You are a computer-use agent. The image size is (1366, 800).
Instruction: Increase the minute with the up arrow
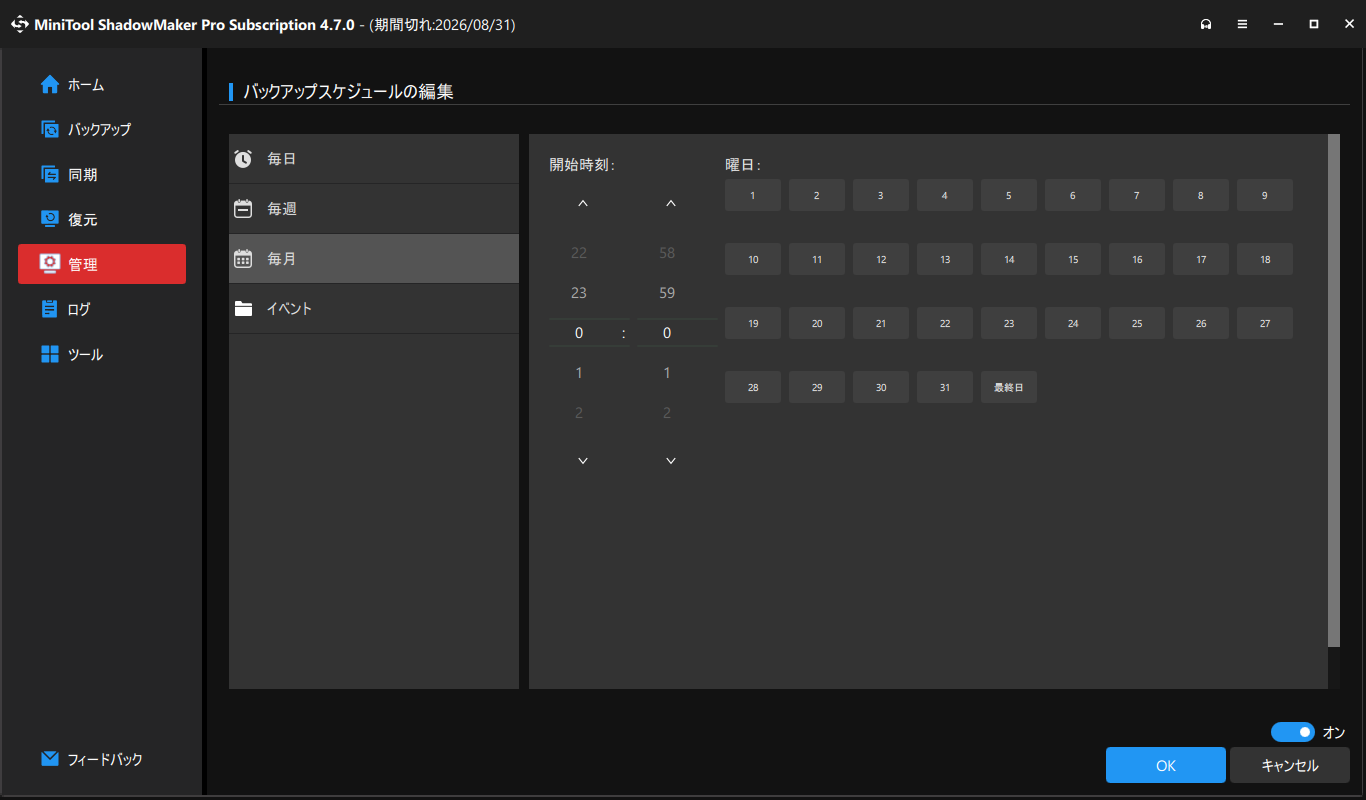click(x=671, y=203)
